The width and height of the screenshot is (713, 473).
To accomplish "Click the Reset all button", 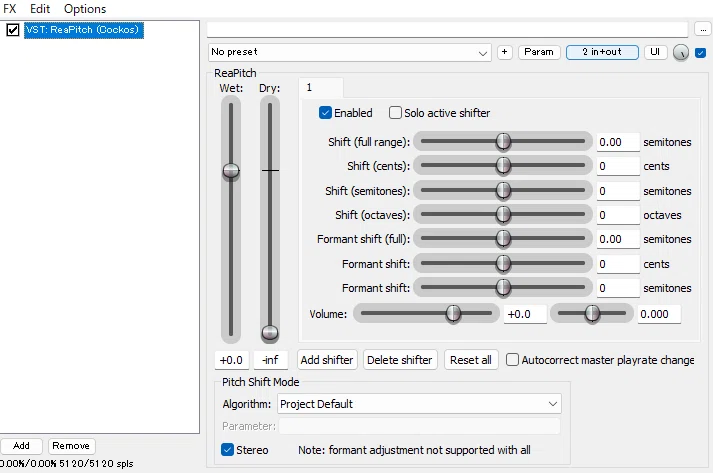I will click(471, 360).
